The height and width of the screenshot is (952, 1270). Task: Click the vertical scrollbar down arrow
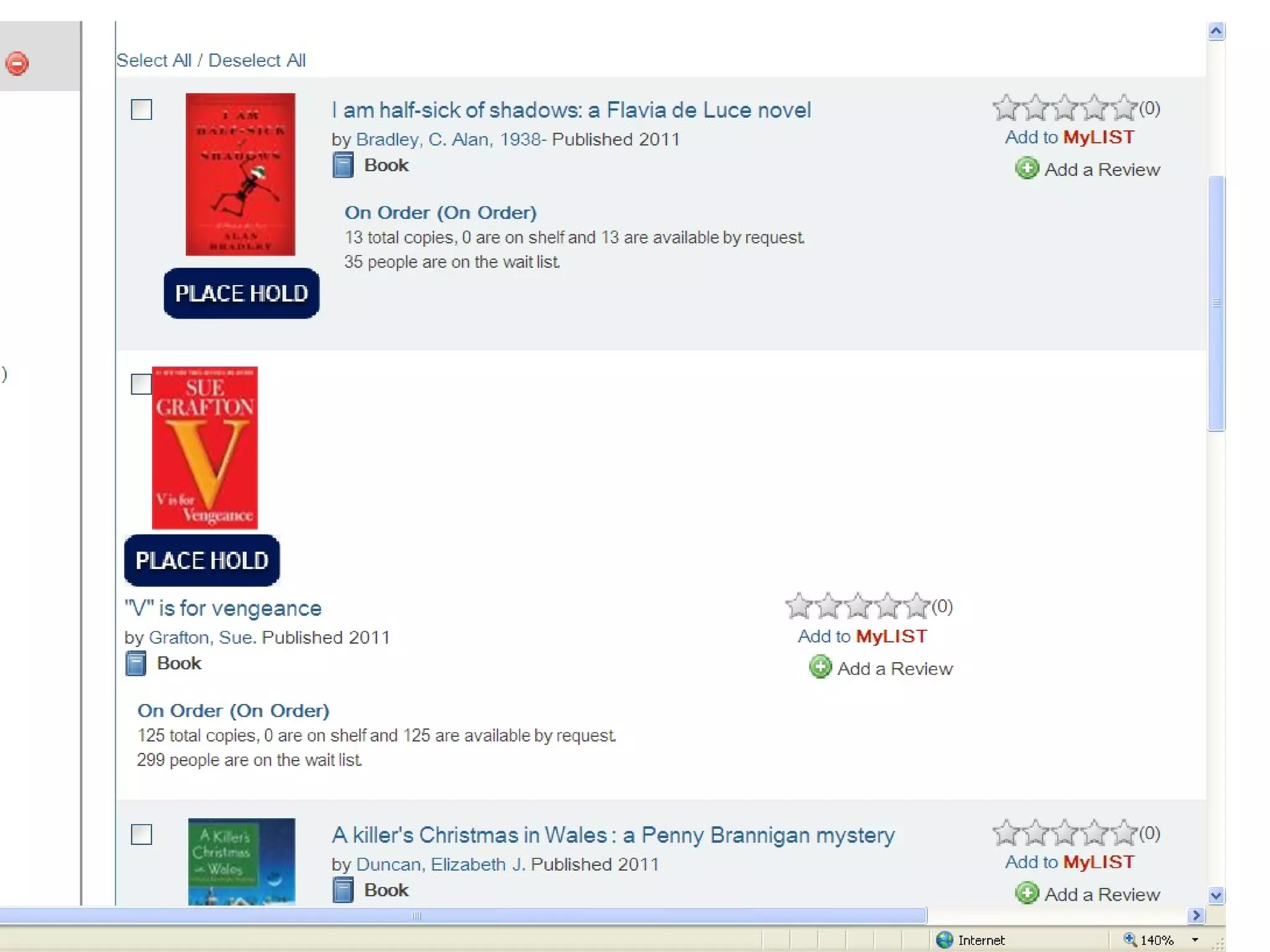1216,896
